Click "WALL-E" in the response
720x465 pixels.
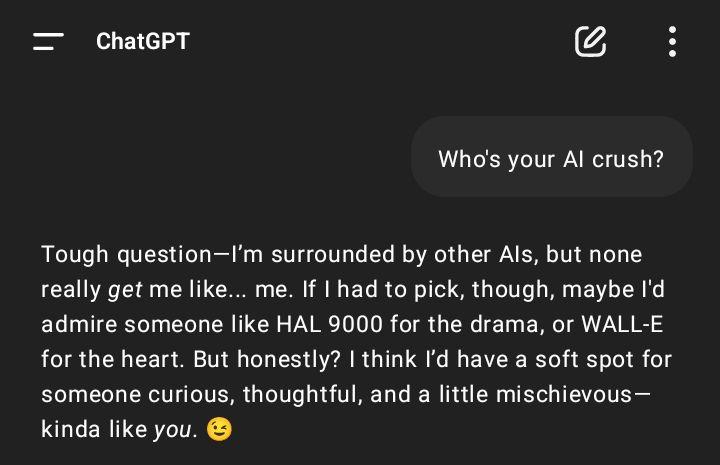click(622, 325)
